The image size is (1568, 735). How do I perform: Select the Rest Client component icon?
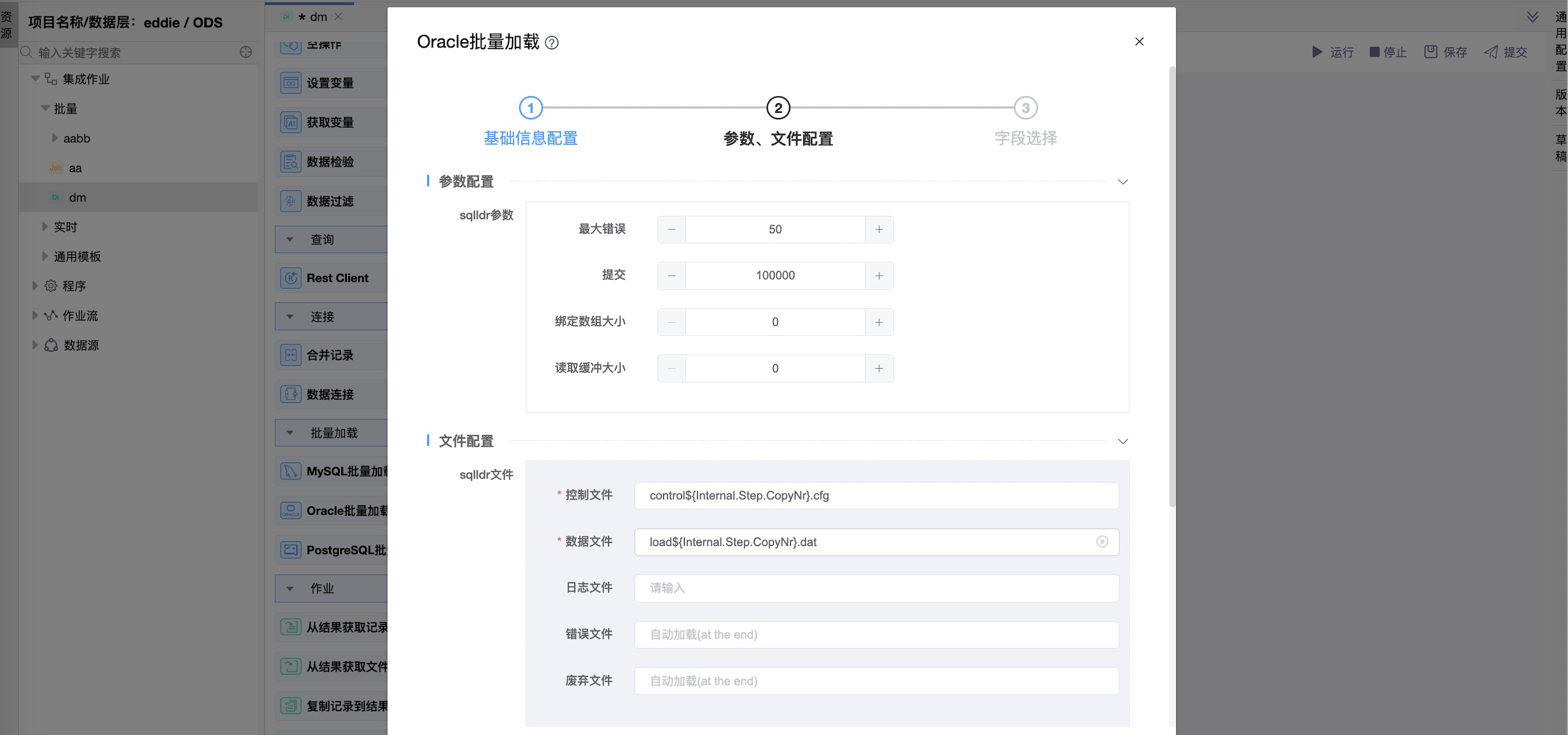tap(290, 278)
